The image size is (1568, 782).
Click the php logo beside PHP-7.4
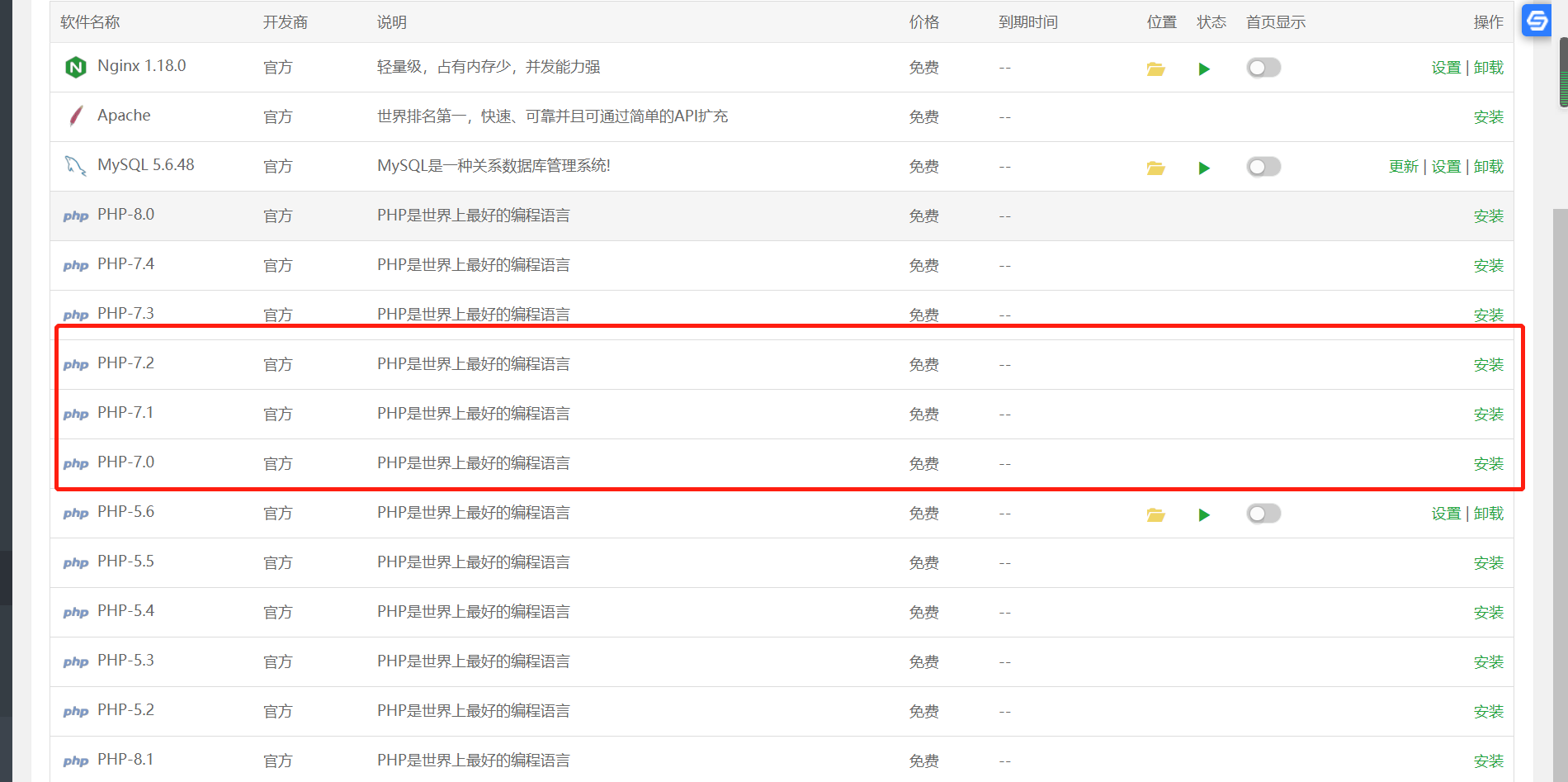tap(76, 266)
